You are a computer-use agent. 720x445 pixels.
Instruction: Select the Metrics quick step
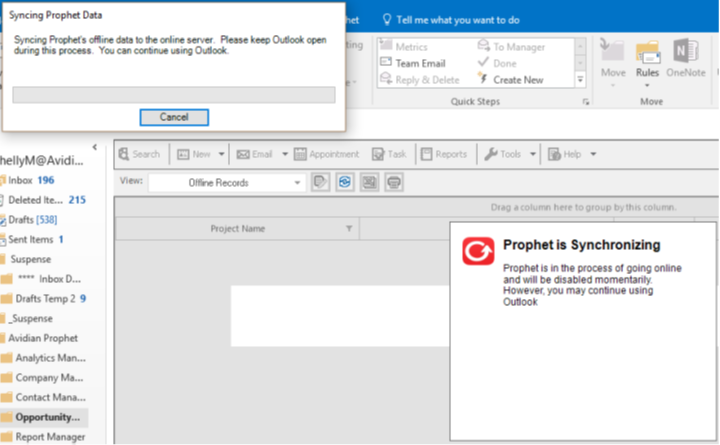(404, 47)
